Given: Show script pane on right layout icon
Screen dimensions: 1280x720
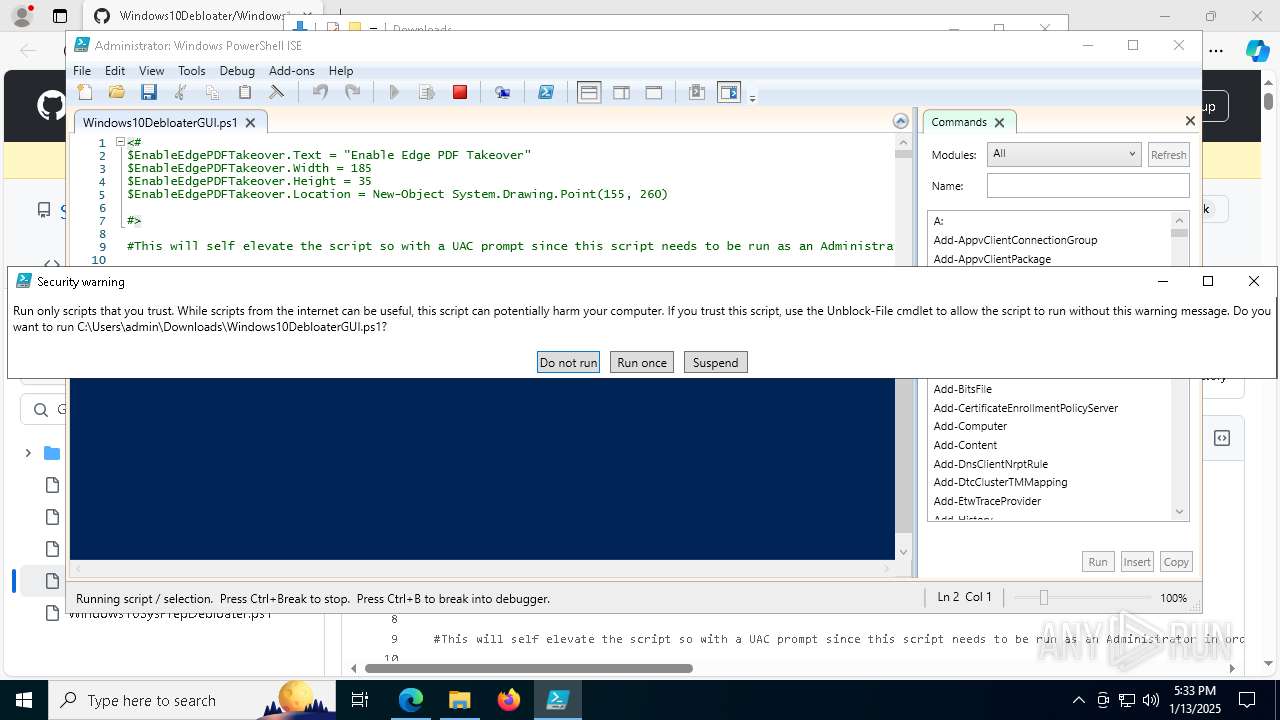Looking at the screenshot, I should pyautogui.click(x=621, y=92).
